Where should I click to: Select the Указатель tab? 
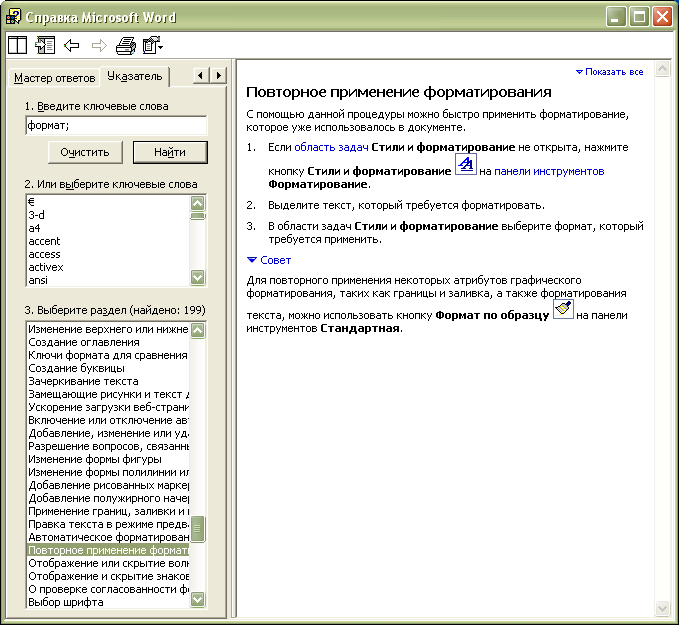pyautogui.click(x=135, y=76)
